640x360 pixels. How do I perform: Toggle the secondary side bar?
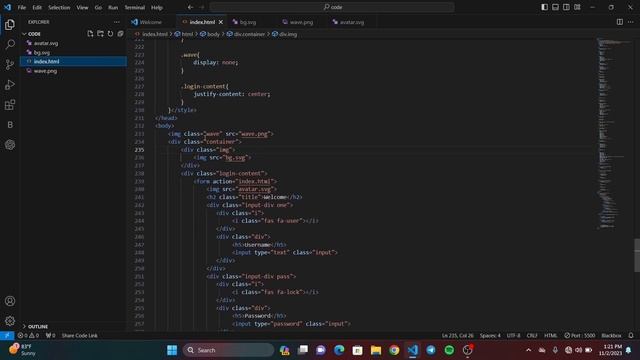point(566,7)
